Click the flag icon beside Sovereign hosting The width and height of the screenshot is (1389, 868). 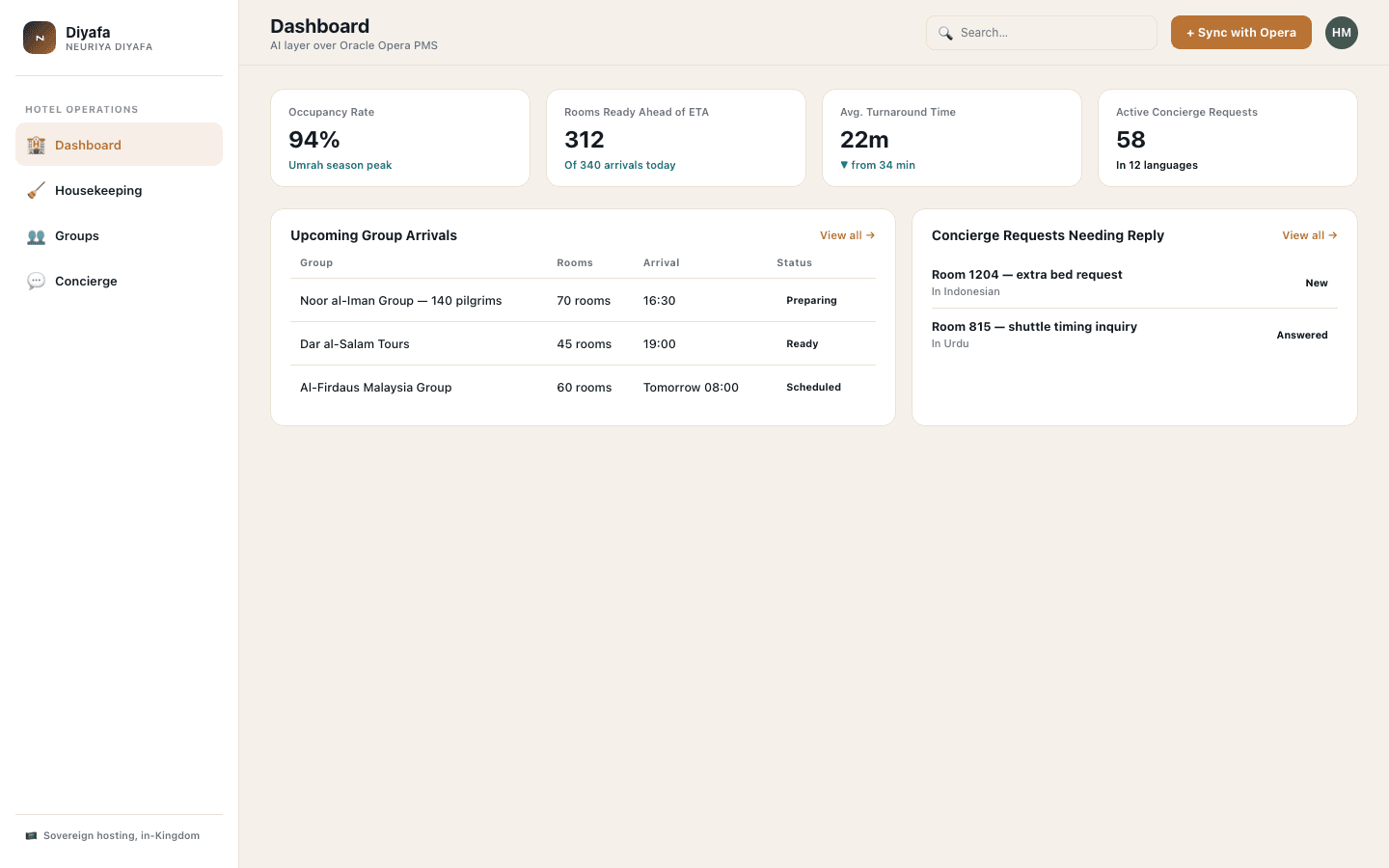(31, 836)
